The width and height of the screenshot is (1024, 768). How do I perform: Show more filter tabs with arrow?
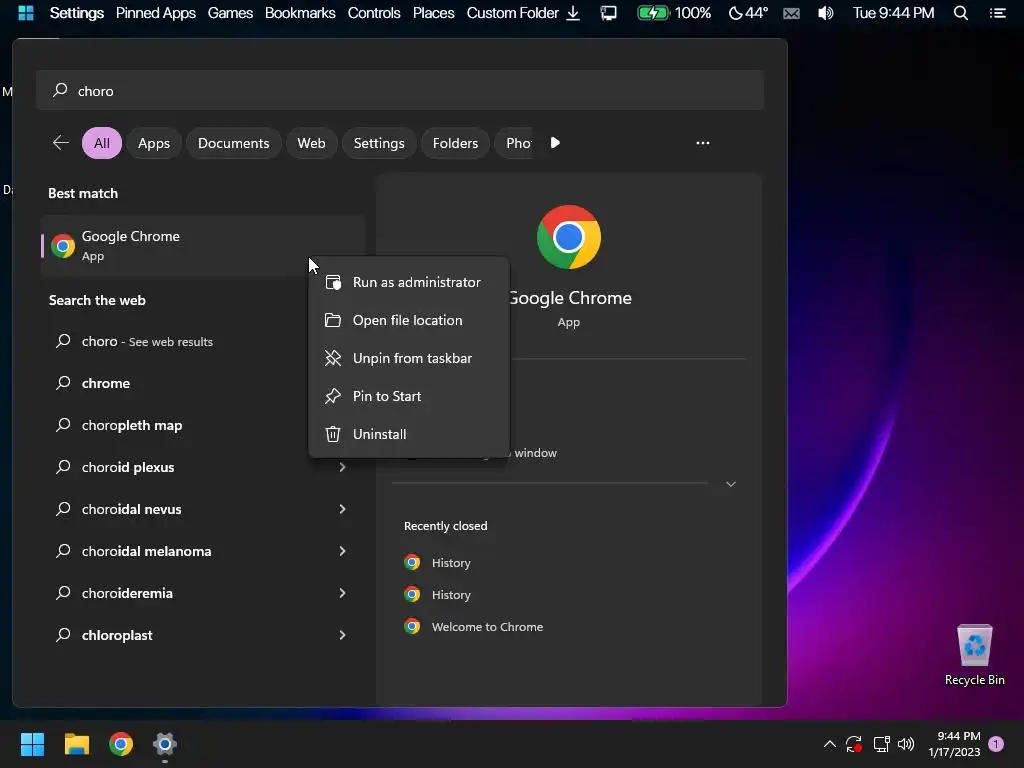(x=555, y=143)
